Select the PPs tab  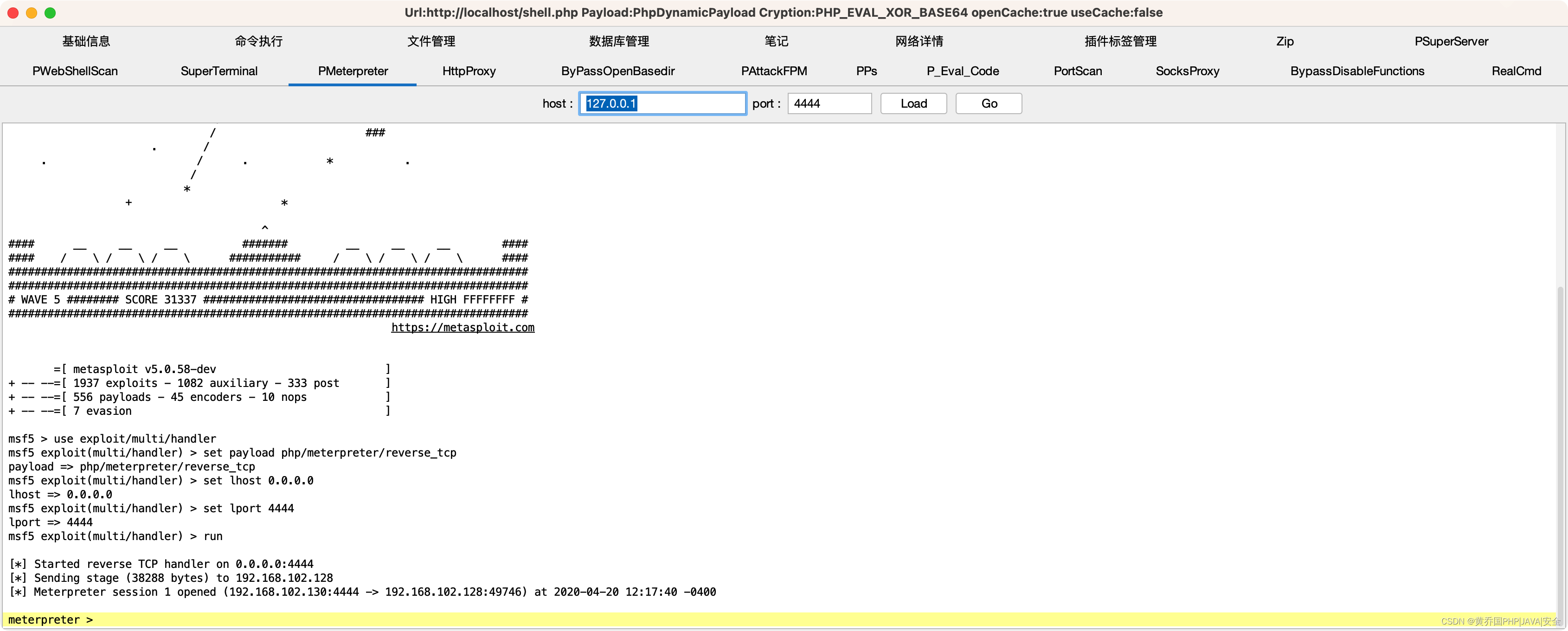(x=866, y=71)
